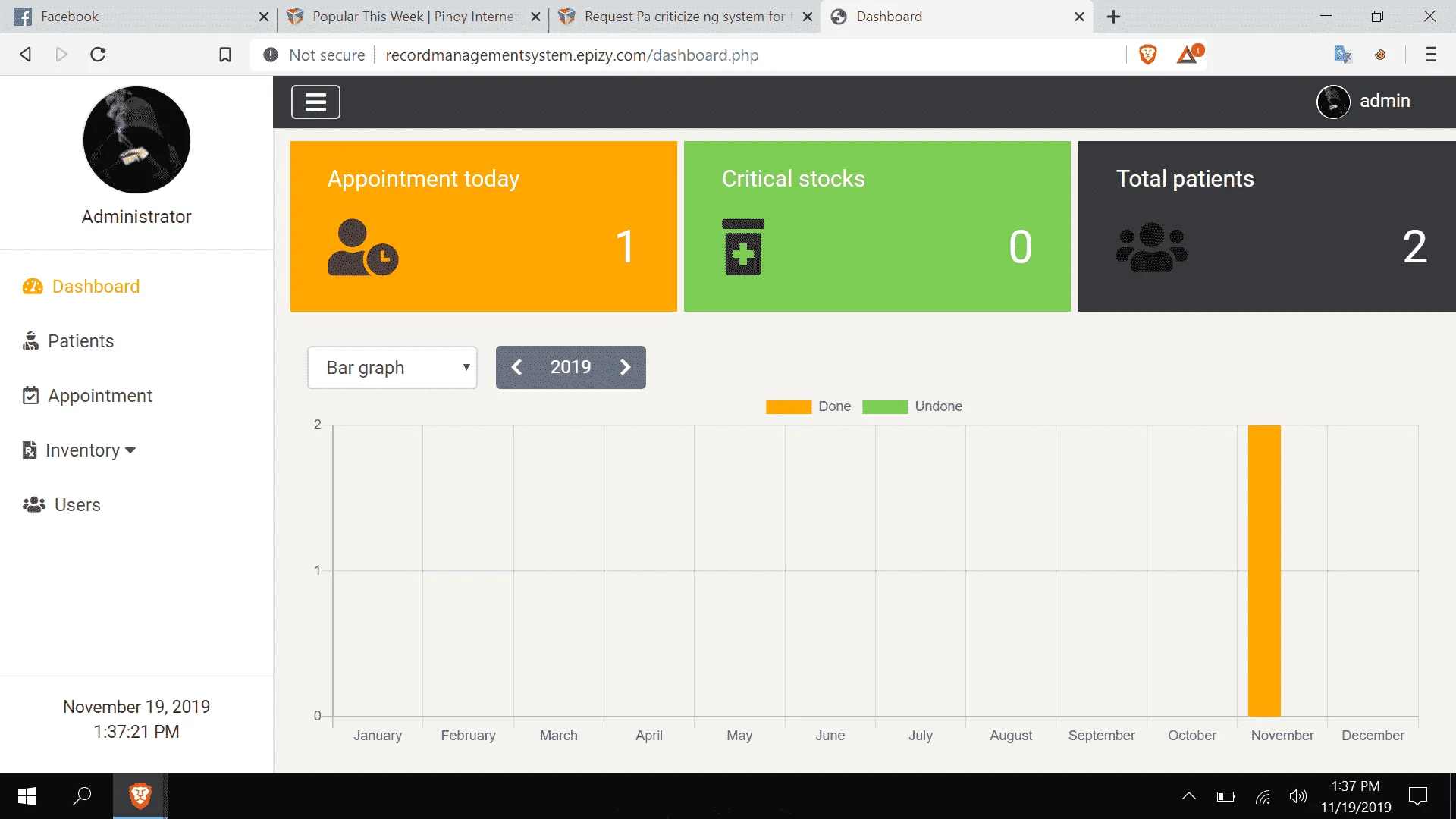
Task: Open the Appointment today card
Action: (x=483, y=226)
